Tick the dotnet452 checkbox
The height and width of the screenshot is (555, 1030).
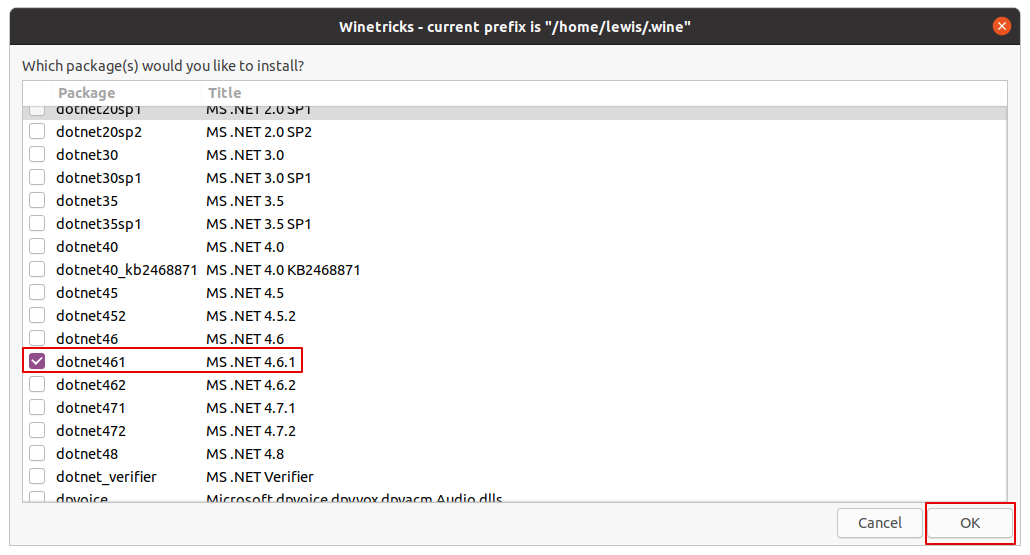coord(37,315)
